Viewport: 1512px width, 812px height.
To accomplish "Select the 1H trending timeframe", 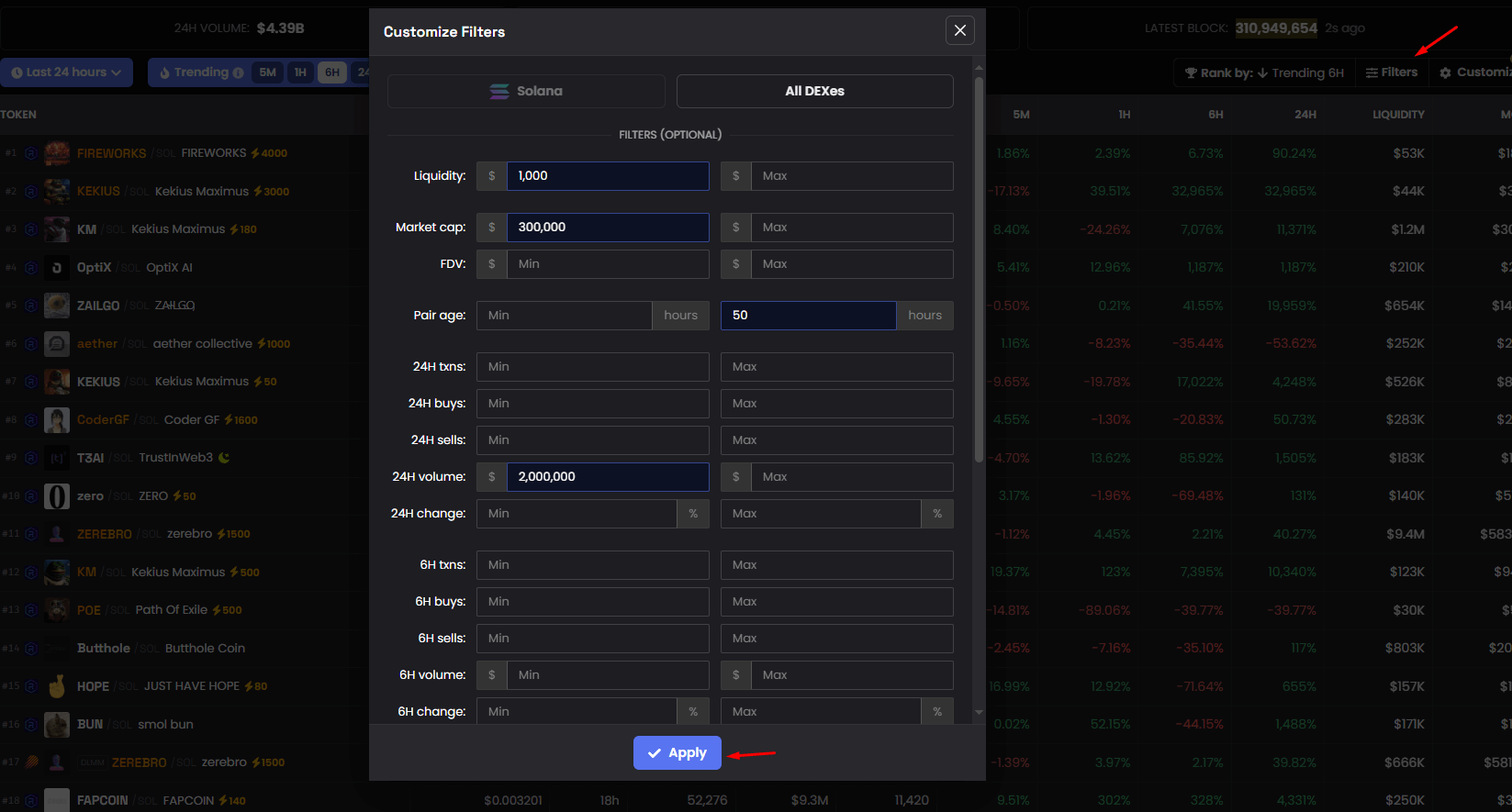I will tap(300, 72).
